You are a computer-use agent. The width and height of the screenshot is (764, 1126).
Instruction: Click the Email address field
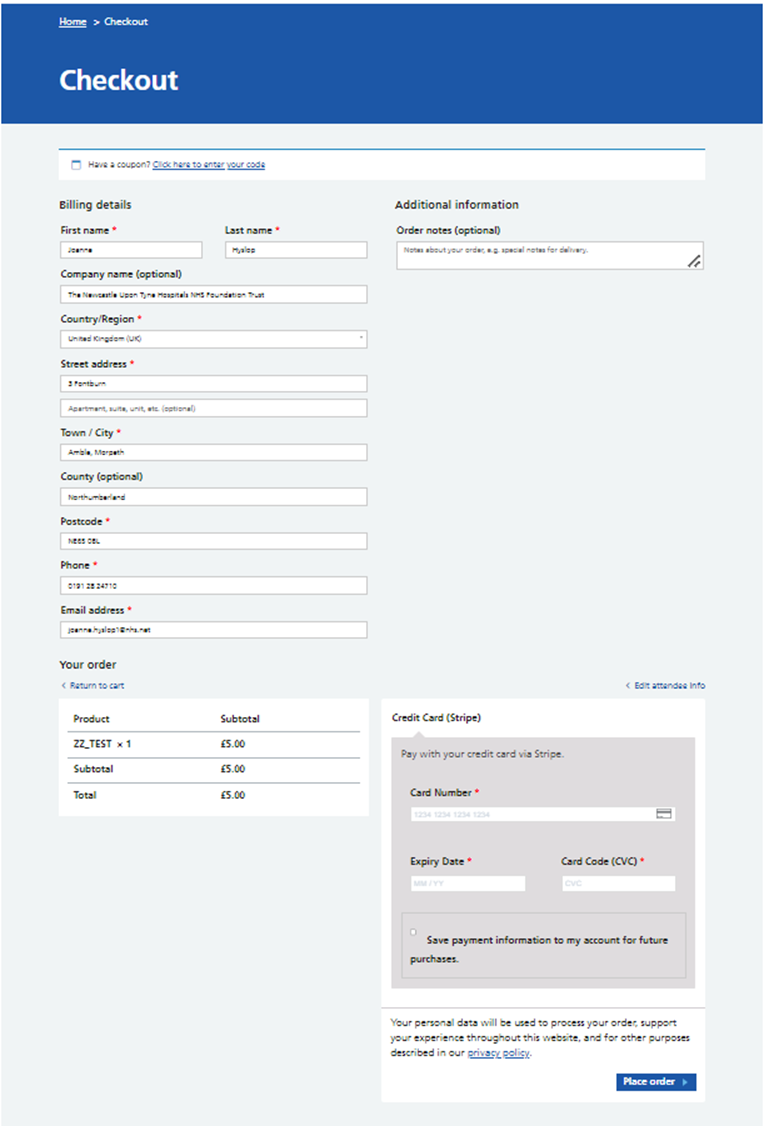pos(213,629)
